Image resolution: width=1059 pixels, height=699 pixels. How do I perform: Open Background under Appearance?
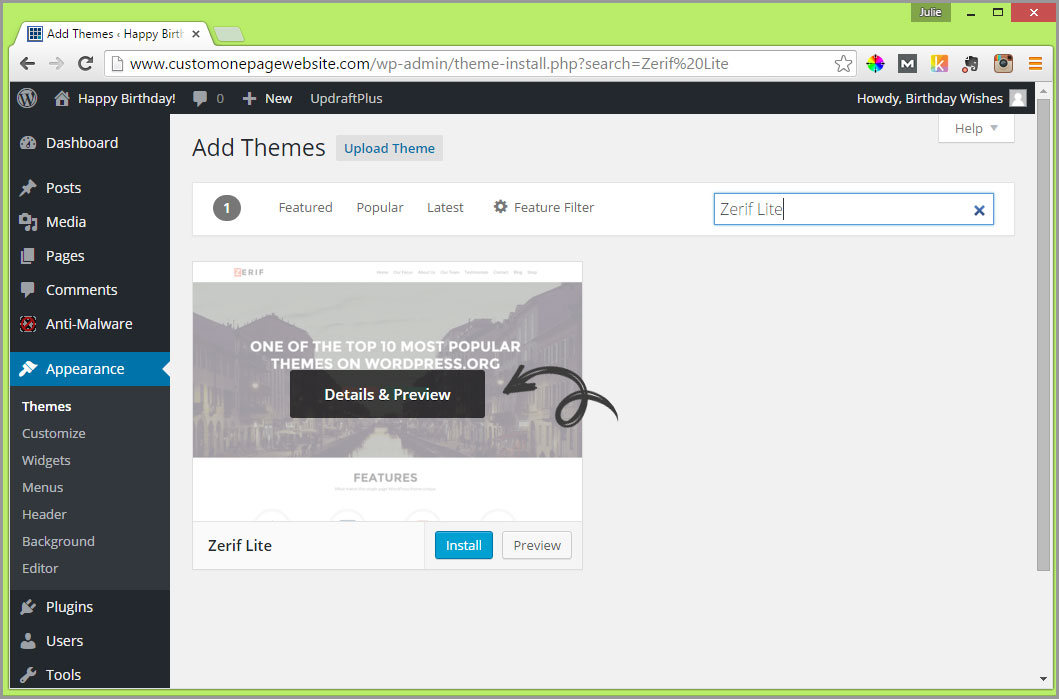tap(58, 542)
